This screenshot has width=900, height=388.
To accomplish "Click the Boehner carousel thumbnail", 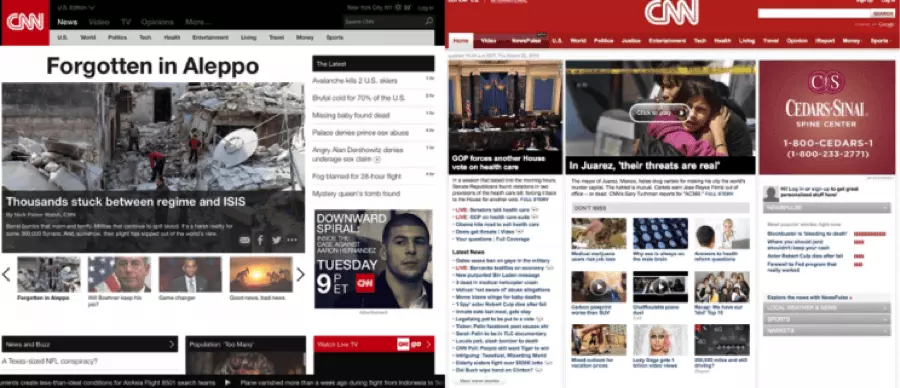I will click(x=119, y=274).
